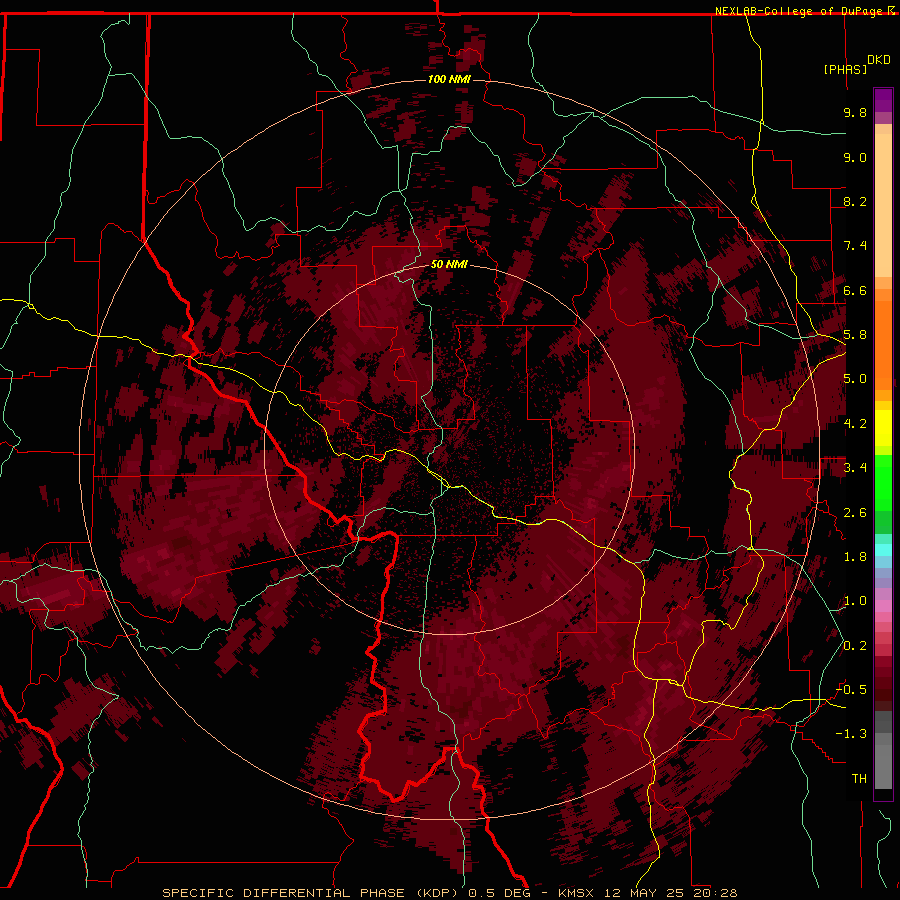Click the 12 MAY 25 20:28 timestamp
The height and width of the screenshot is (900, 900).
pos(670,893)
